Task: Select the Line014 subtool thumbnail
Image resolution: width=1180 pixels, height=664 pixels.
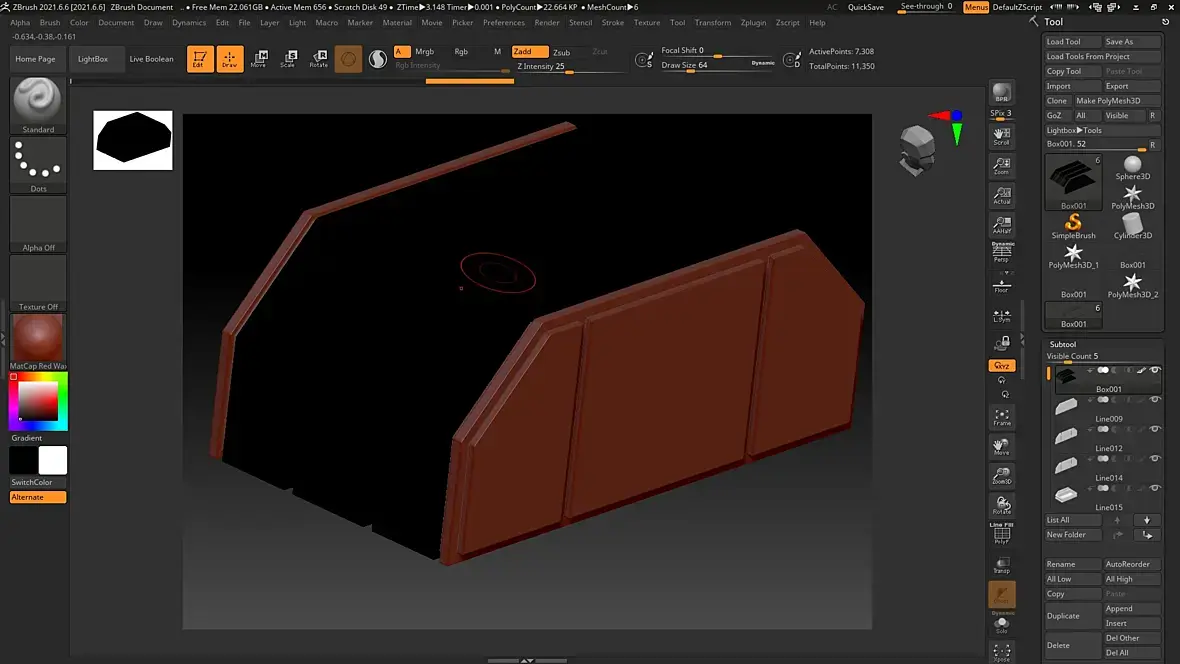Action: point(1067,464)
